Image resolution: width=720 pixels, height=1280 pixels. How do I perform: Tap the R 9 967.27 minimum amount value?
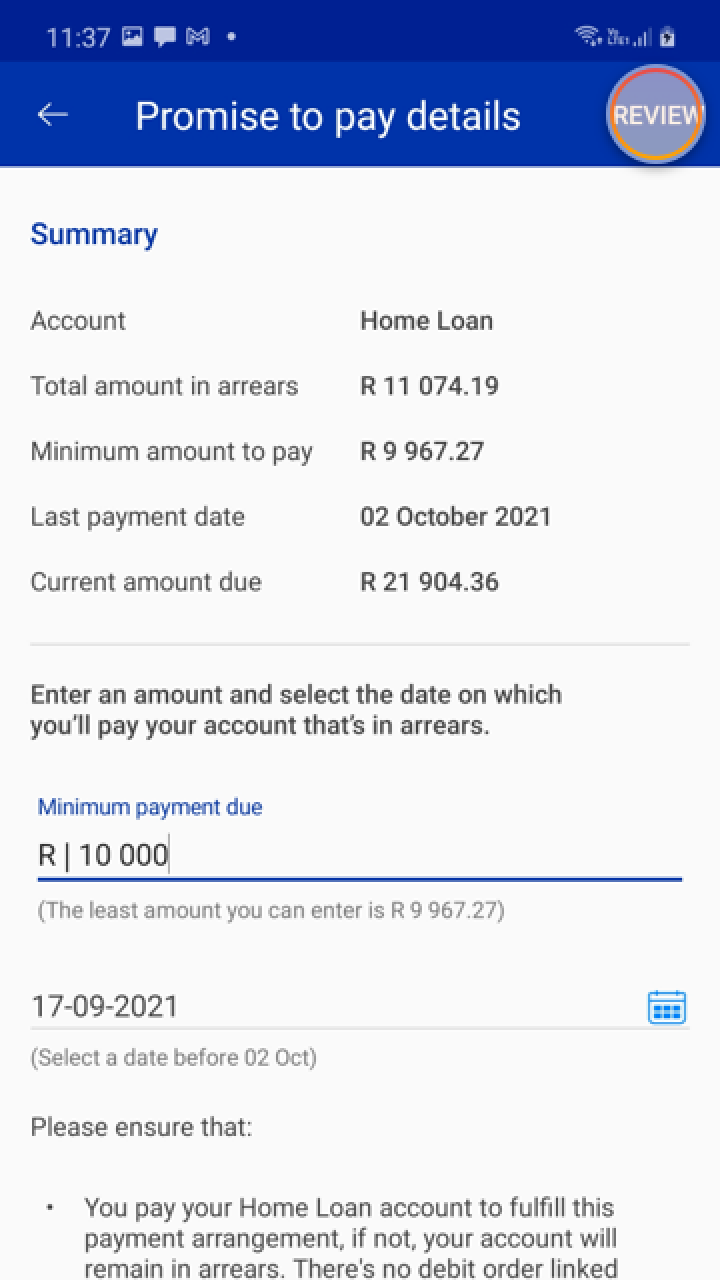(421, 451)
